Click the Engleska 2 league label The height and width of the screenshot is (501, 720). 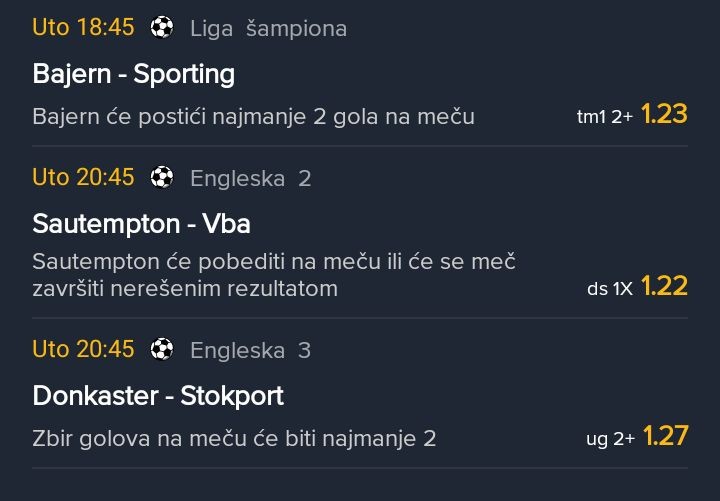pyautogui.click(x=250, y=179)
